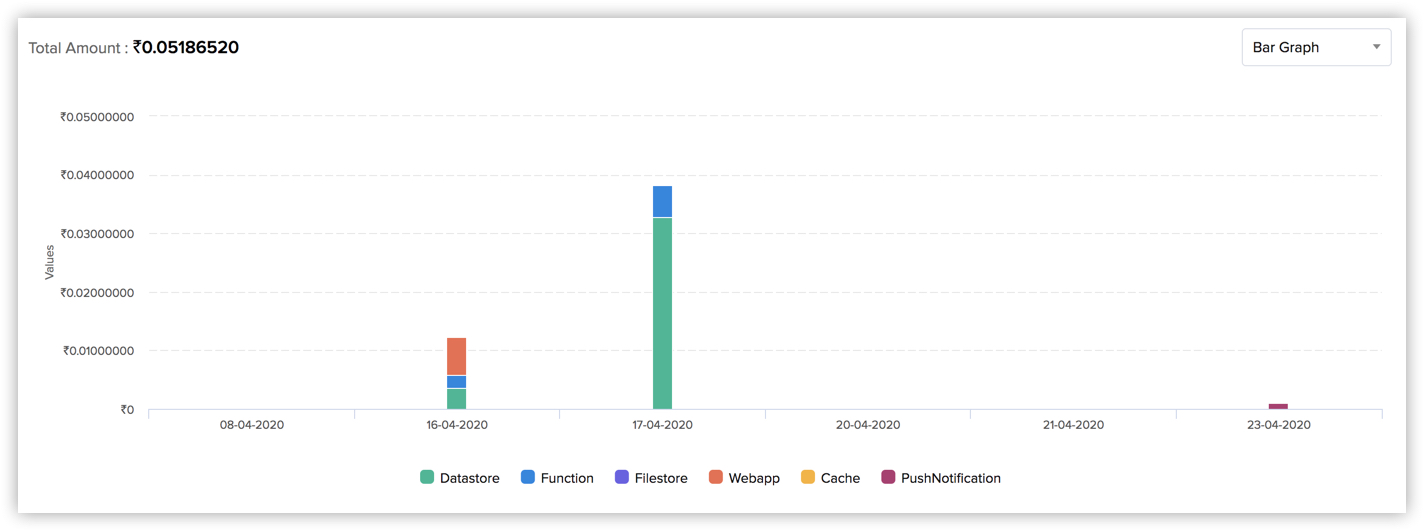Screen dimensions: 1424x531
Task: Toggle the PushNotification legend swatch
Action: point(888,478)
